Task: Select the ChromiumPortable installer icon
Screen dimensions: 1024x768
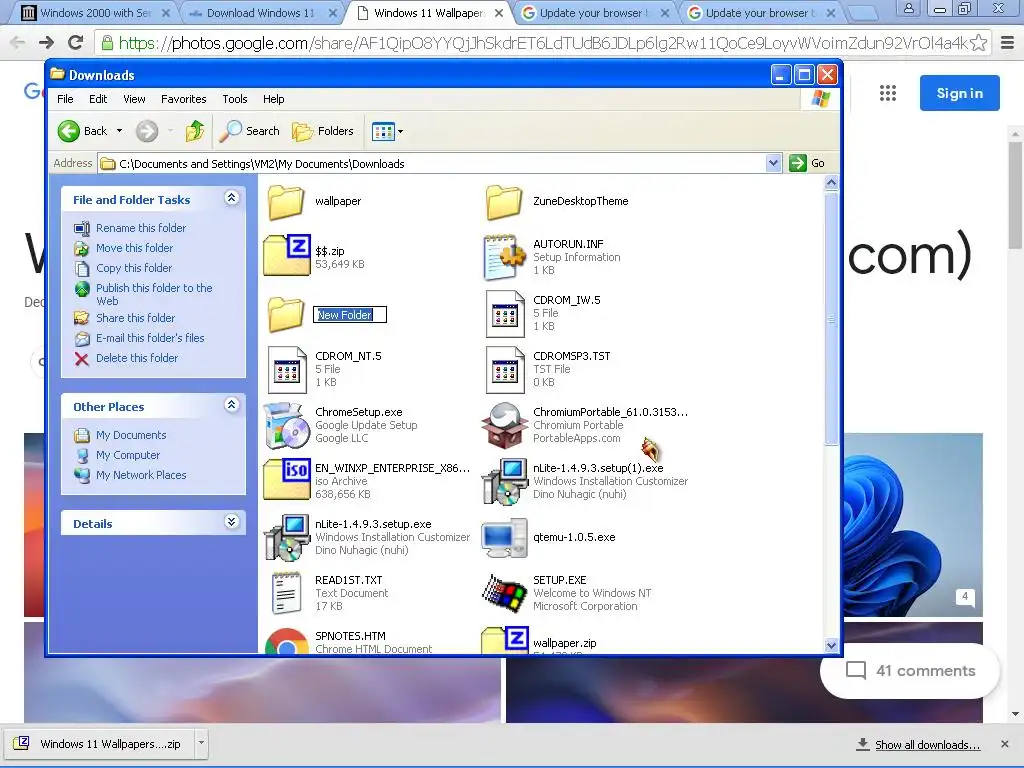Action: coord(504,426)
